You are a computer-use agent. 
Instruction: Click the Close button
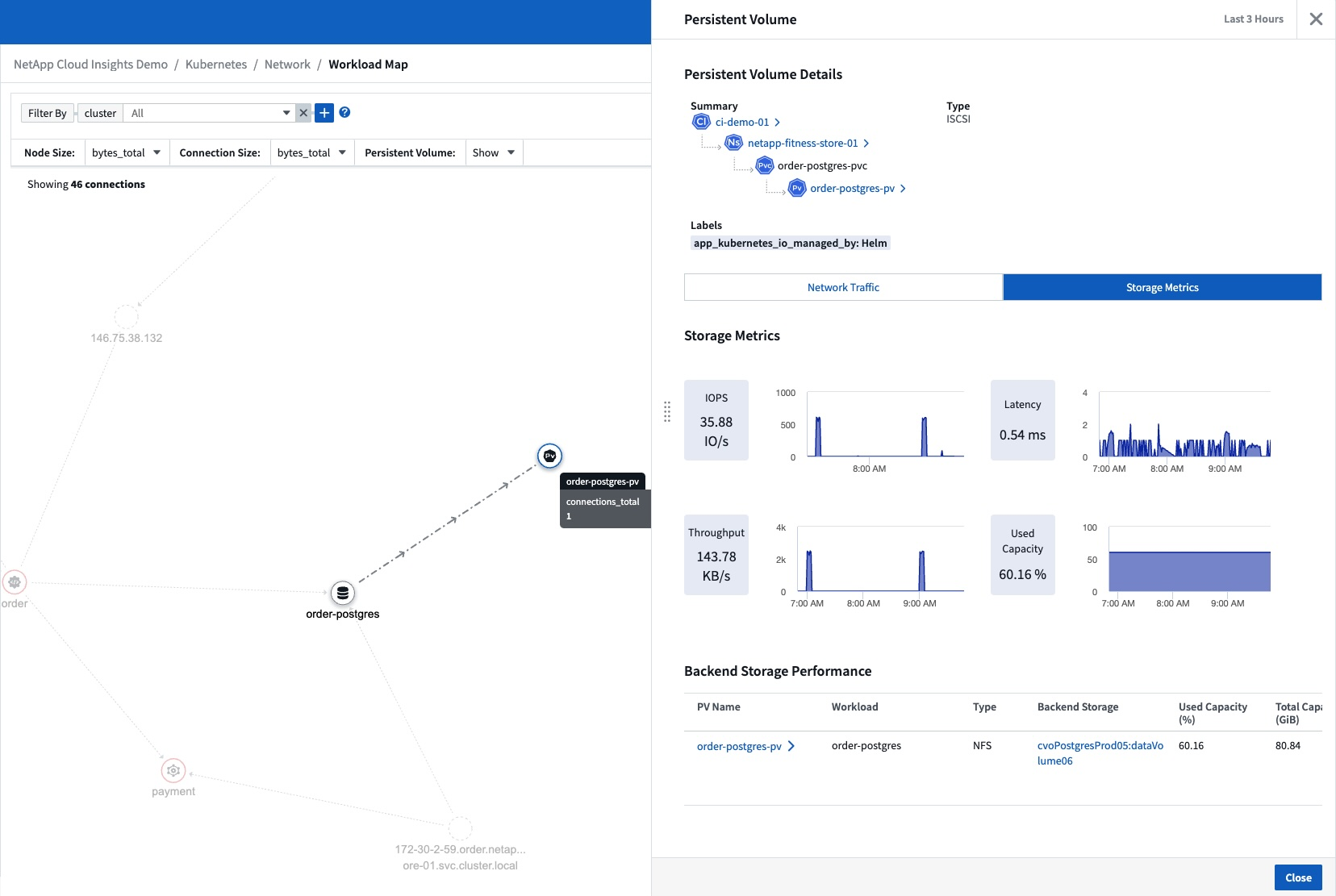click(1298, 877)
